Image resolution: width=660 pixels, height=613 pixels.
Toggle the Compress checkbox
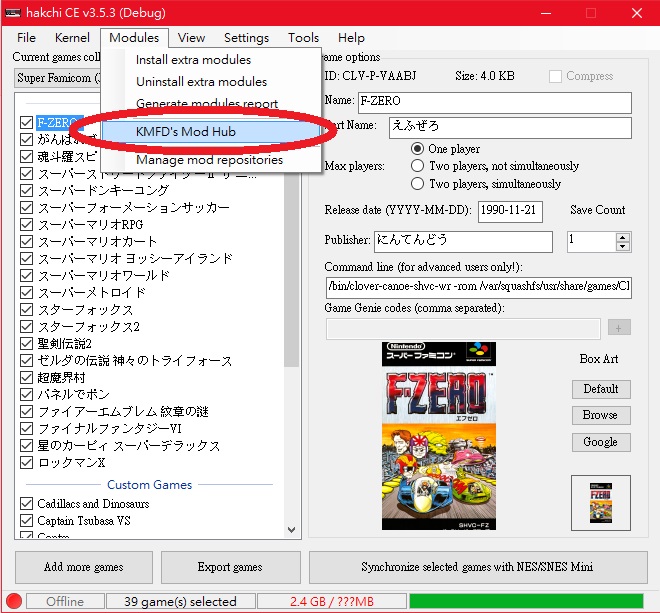tap(555, 76)
